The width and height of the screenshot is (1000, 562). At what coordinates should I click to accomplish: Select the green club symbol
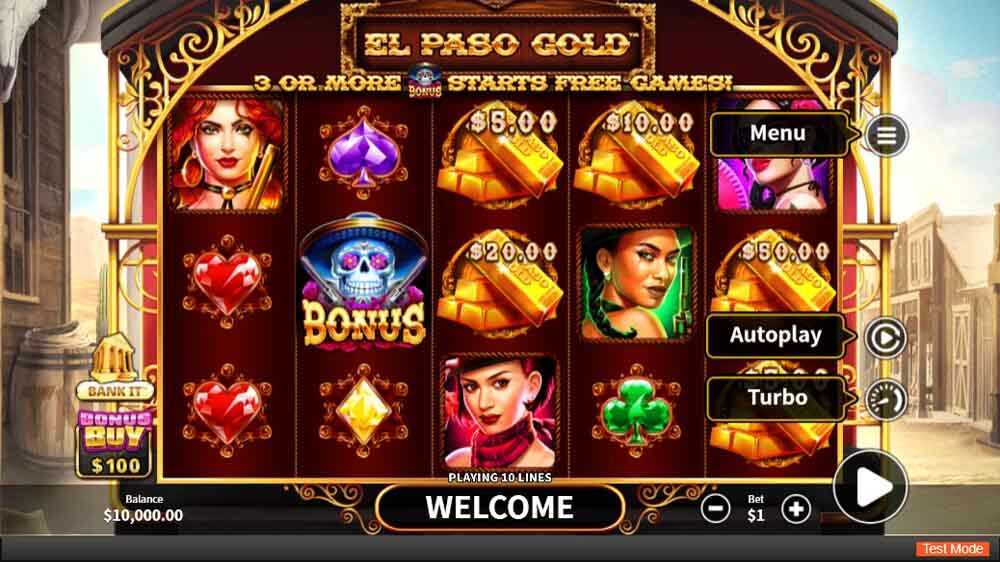click(x=636, y=411)
